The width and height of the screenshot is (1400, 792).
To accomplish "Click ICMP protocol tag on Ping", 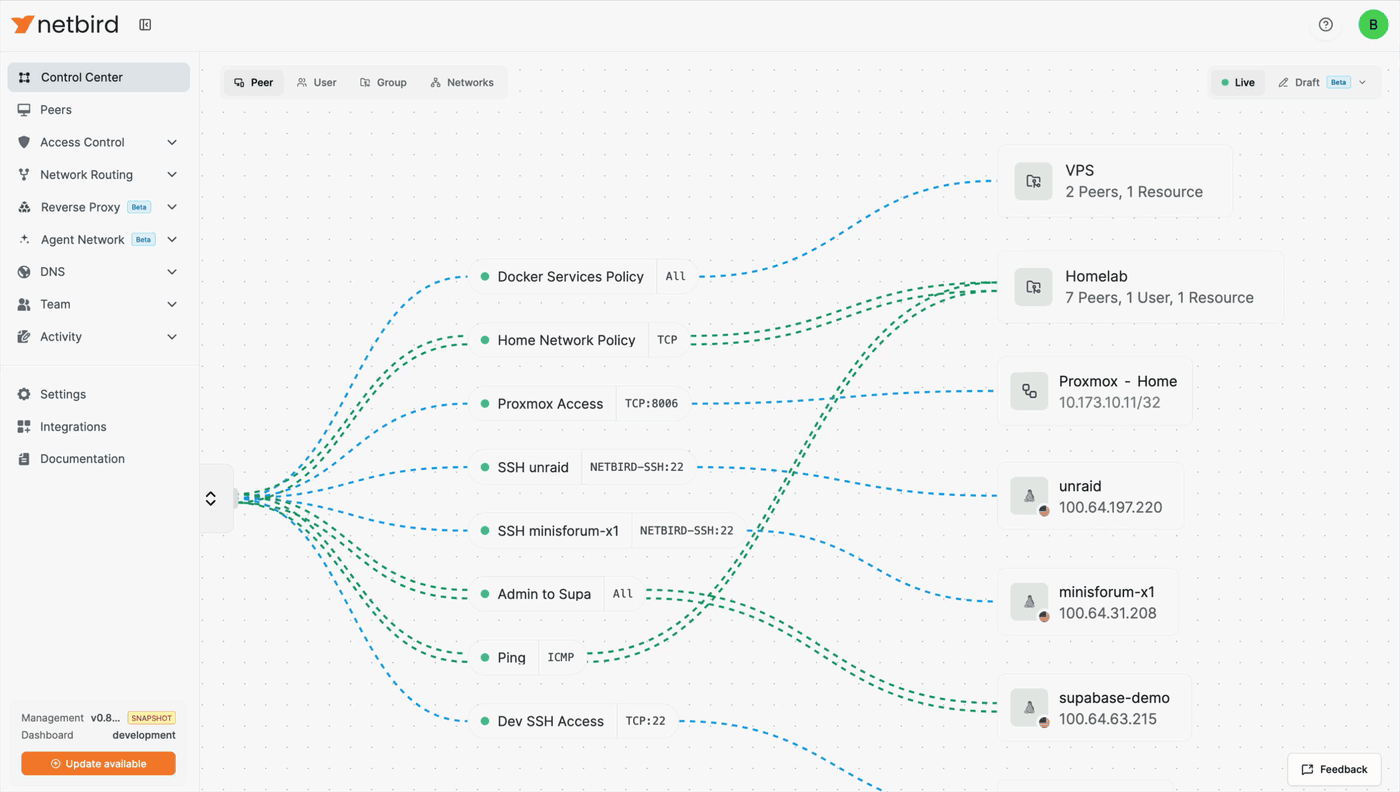I will (x=561, y=657).
